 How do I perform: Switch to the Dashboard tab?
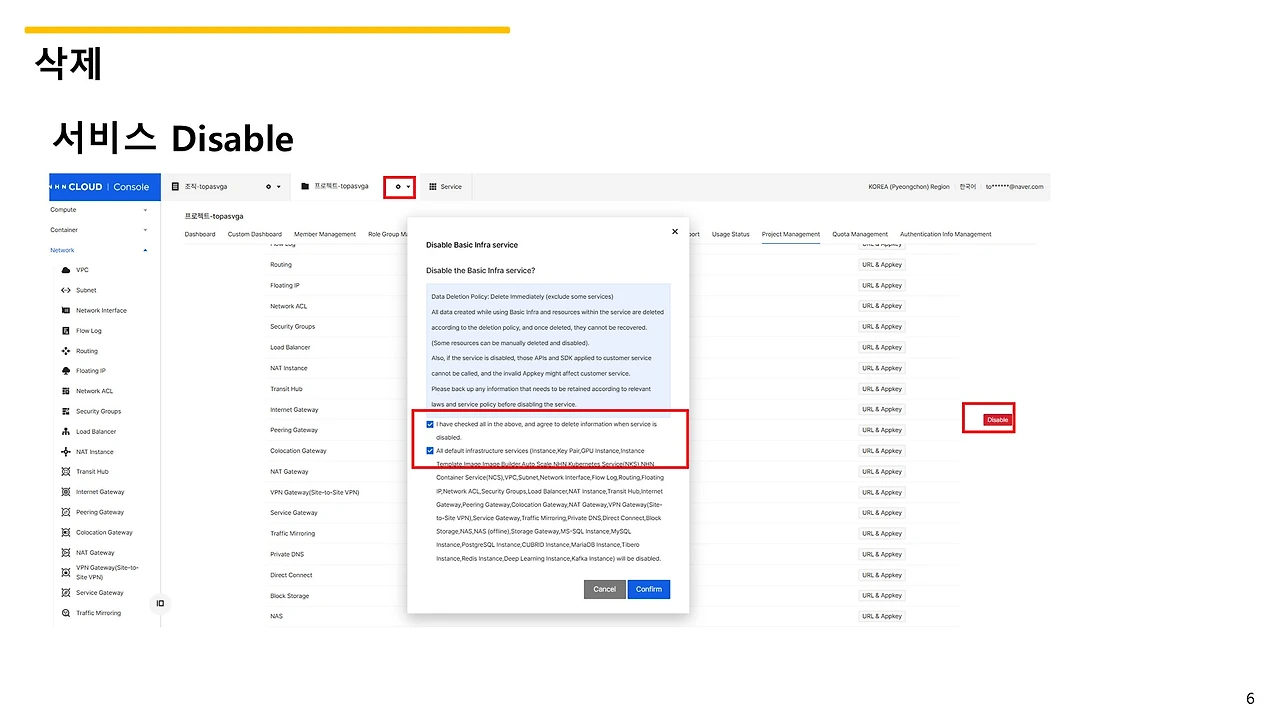tap(200, 235)
